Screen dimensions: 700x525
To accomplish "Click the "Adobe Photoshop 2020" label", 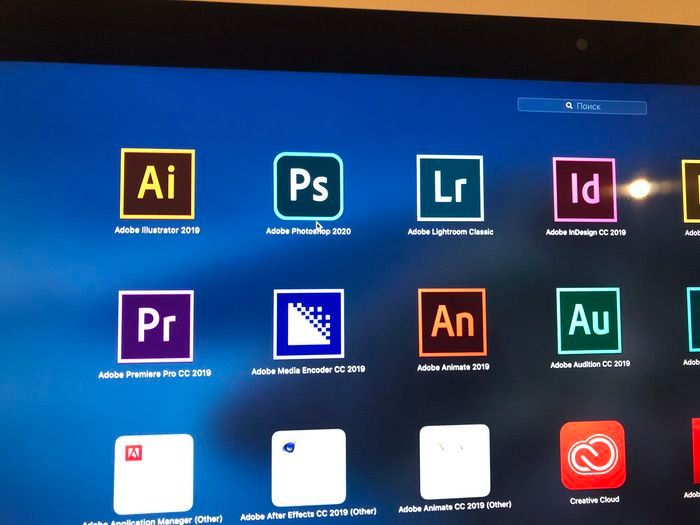I will point(308,231).
